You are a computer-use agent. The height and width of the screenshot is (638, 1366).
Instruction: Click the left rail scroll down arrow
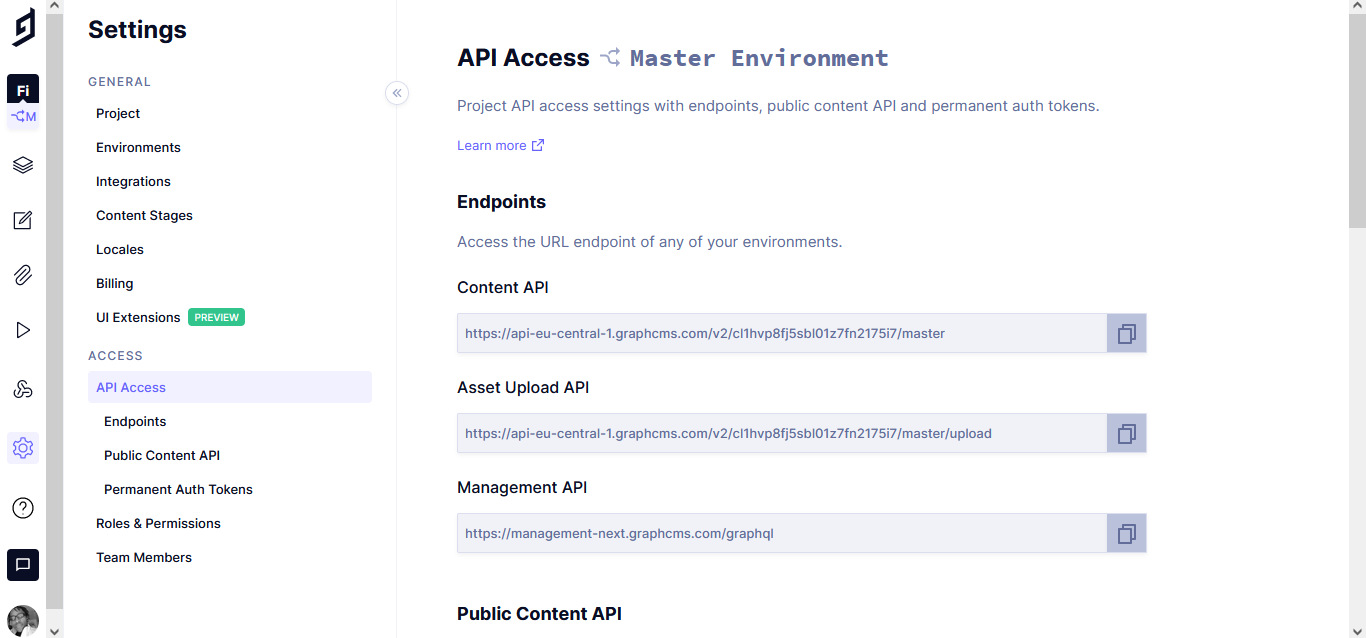coord(54,630)
